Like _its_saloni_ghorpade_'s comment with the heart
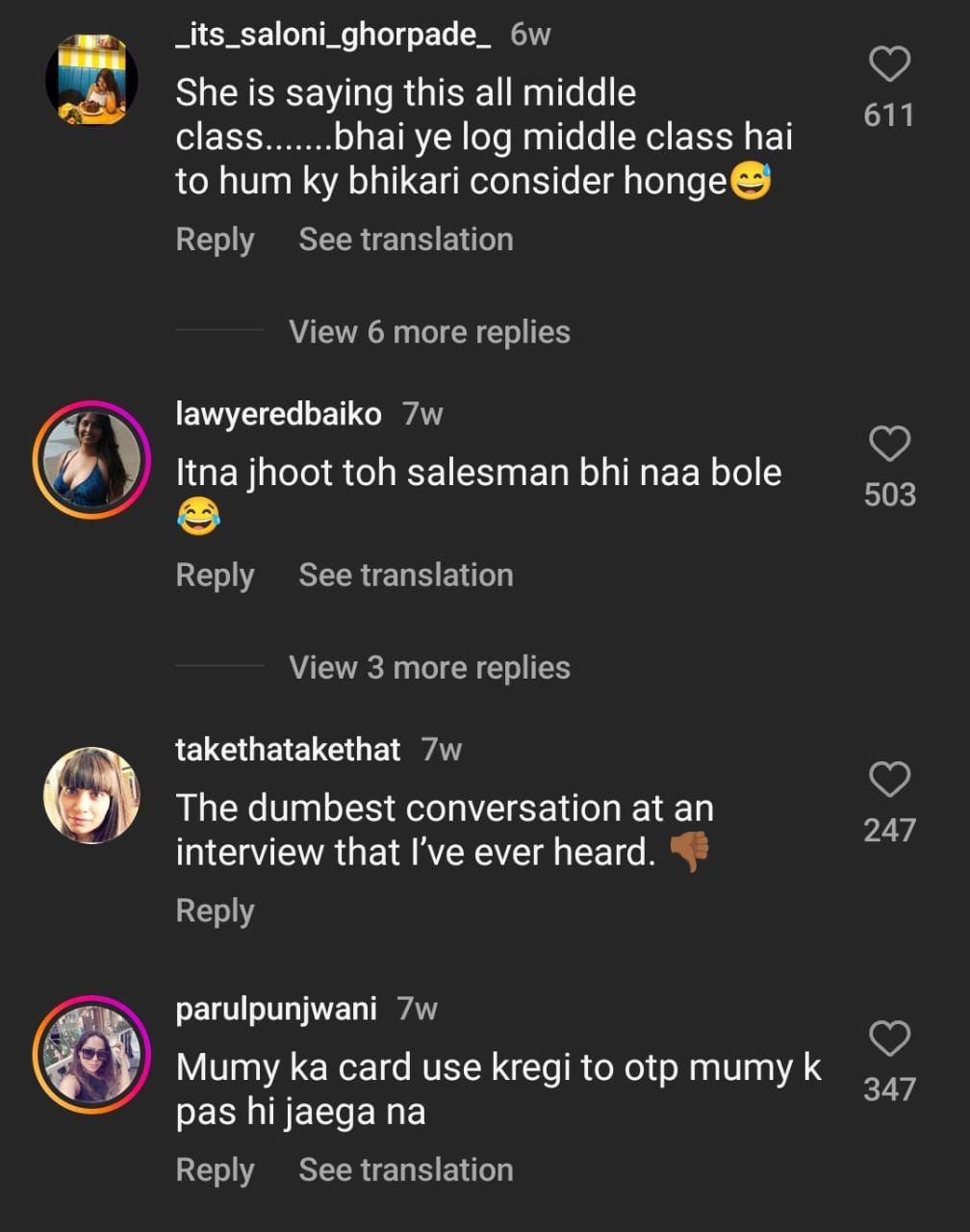The width and height of the screenshot is (970, 1232). coord(889,64)
